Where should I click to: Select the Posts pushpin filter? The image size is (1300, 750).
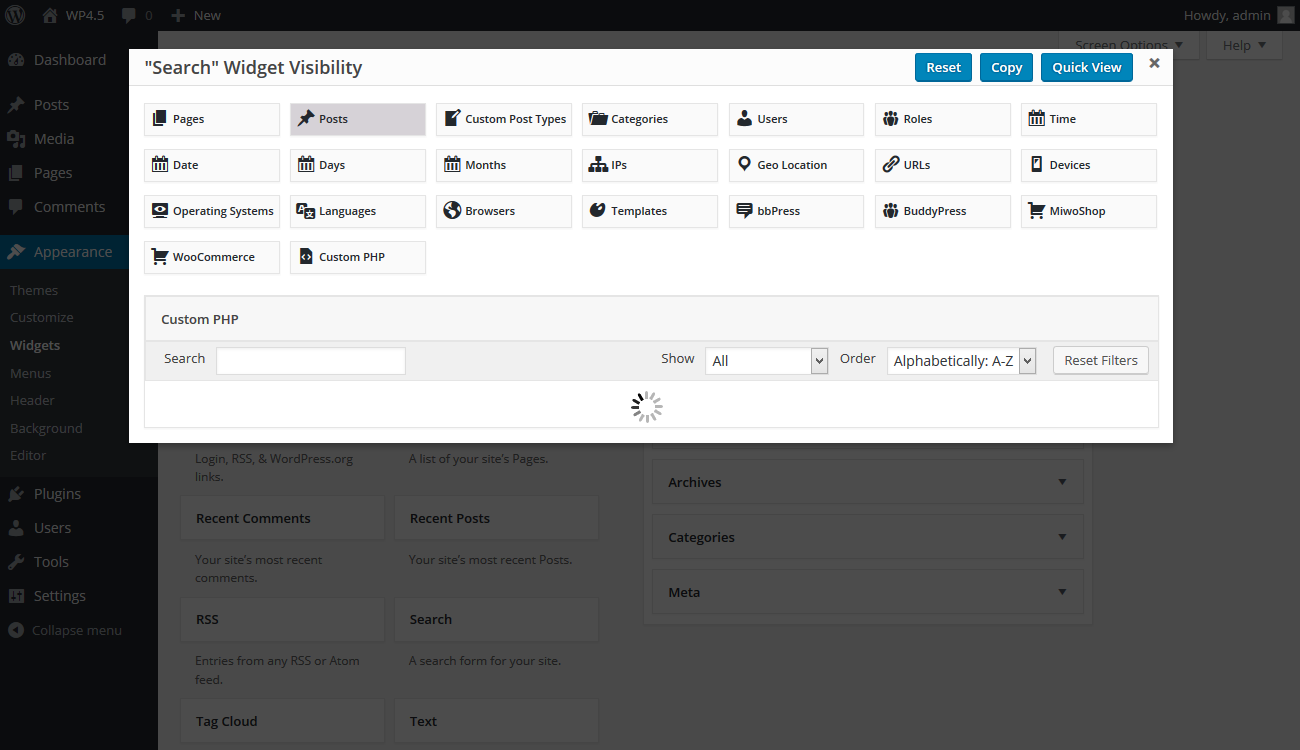point(358,119)
